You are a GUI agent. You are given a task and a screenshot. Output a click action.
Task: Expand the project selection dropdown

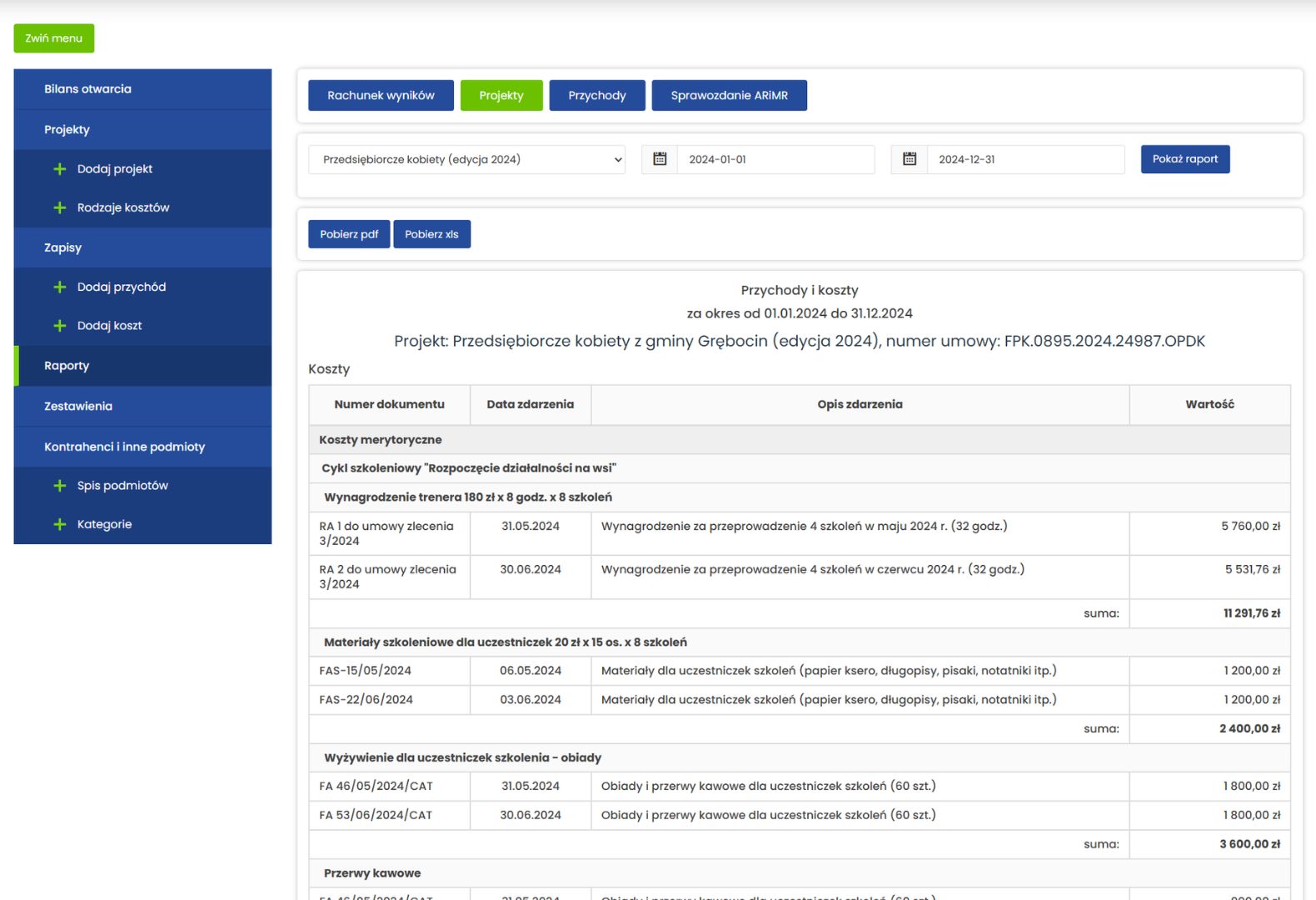point(466,159)
